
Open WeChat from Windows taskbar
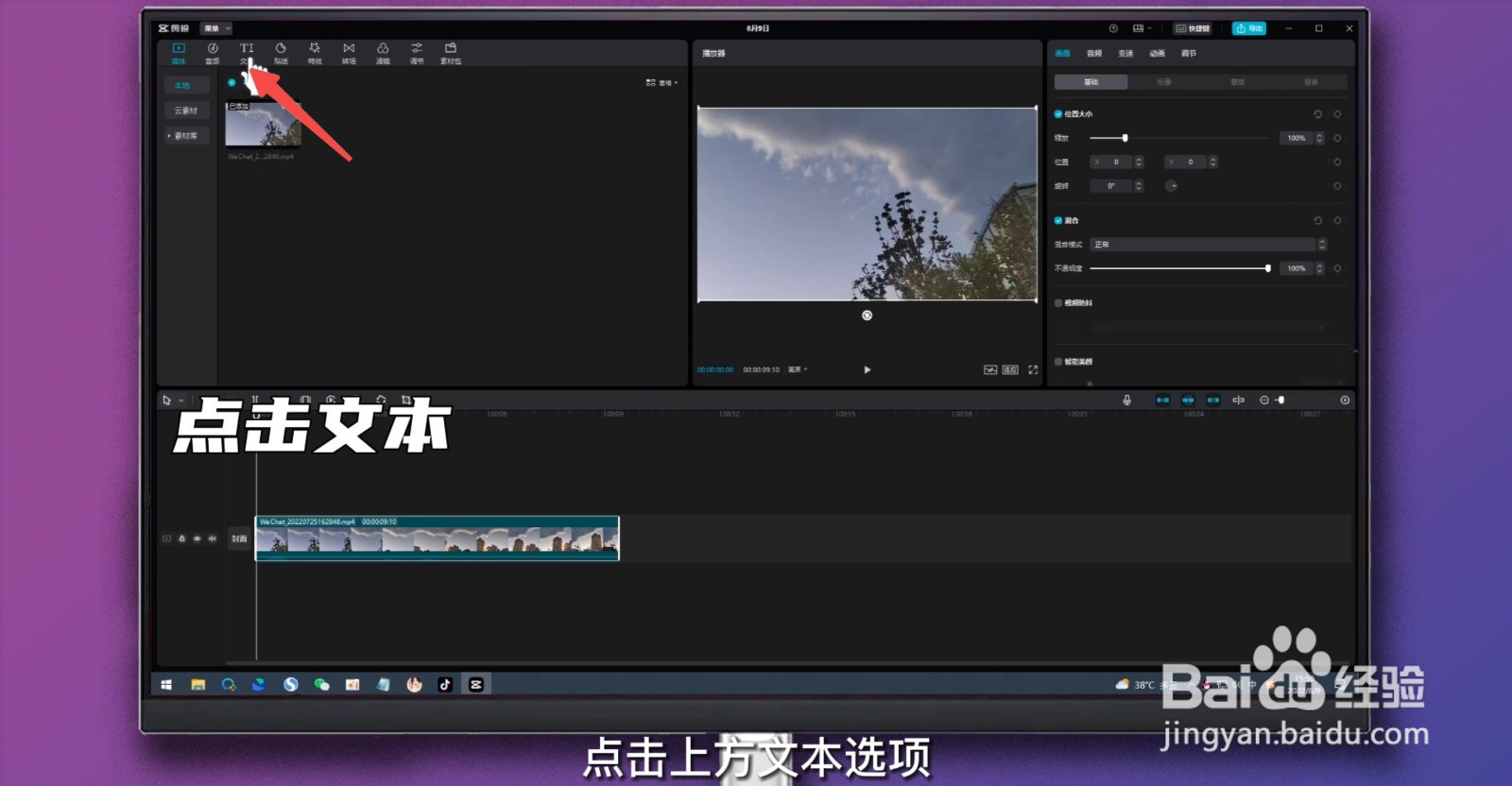coord(321,684)
